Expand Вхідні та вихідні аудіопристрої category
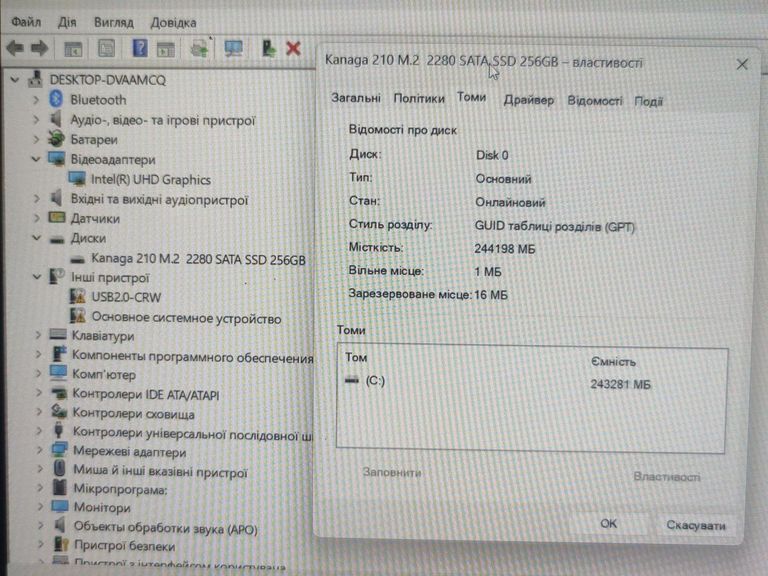 (36, 199)
